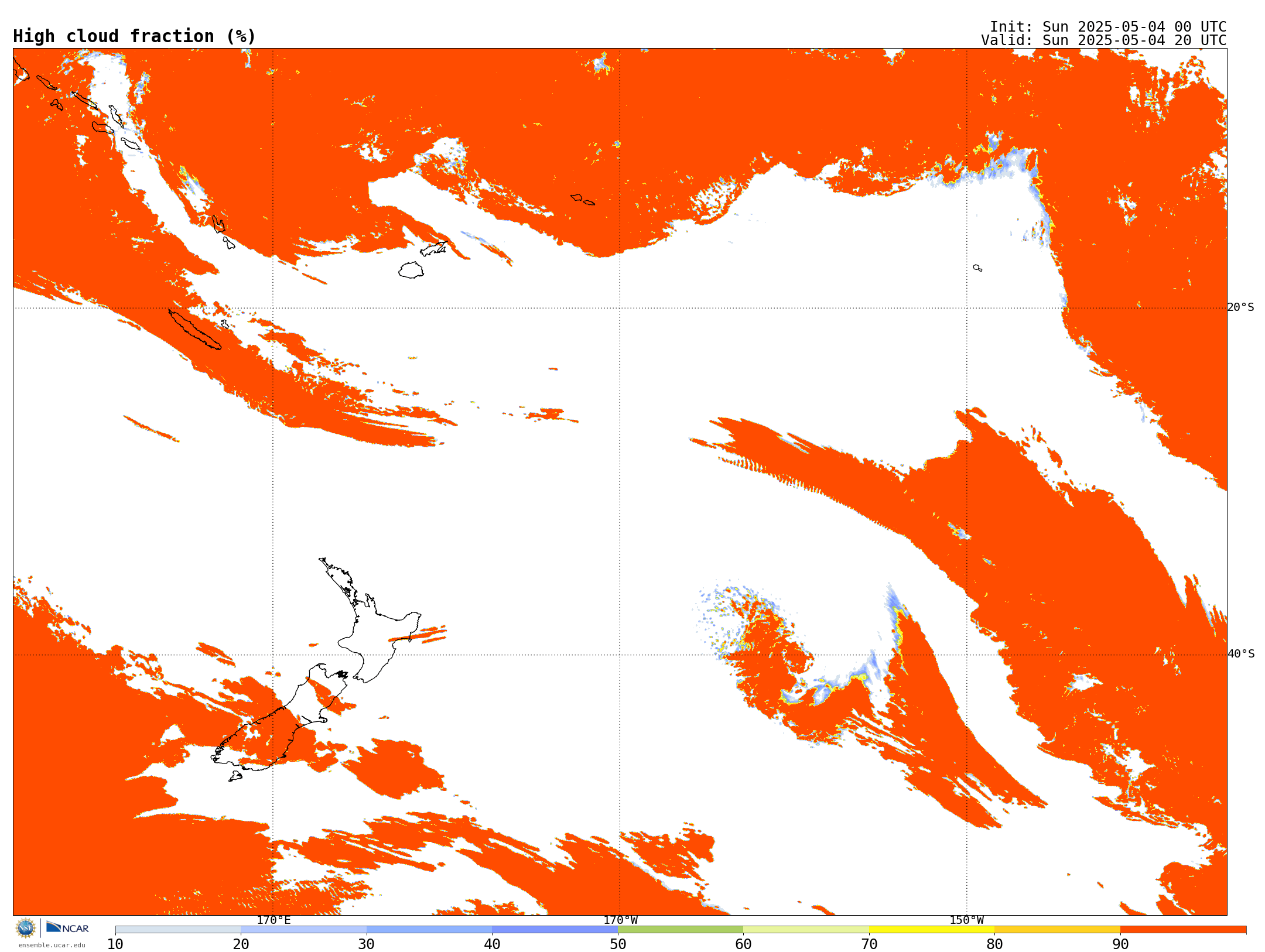Viewport: 1265px width, 952px height.
Task: Click the 170°W longitude label
Action: tap(620, 920)
